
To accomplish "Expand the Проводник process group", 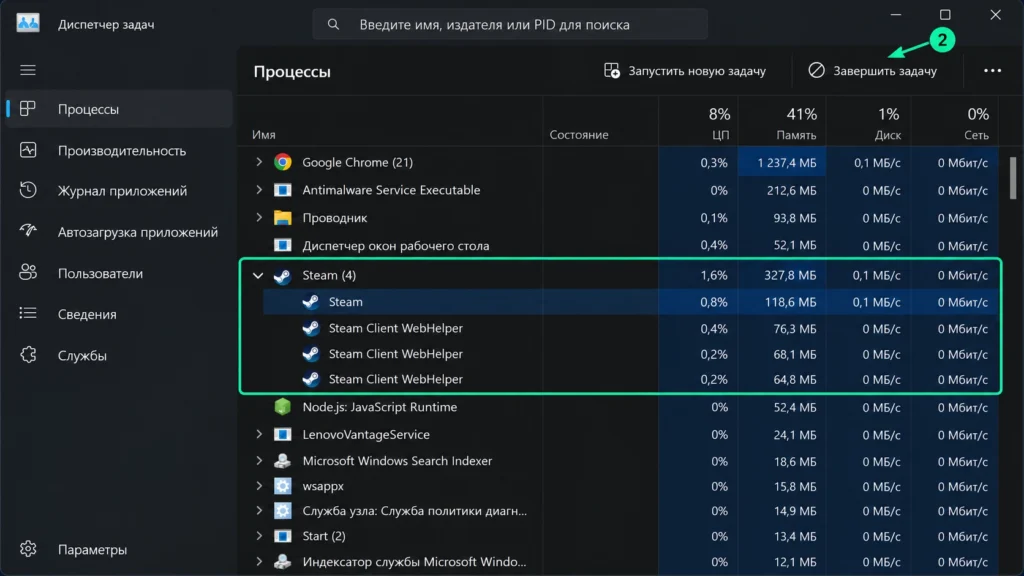I will [x=259, y=217].
